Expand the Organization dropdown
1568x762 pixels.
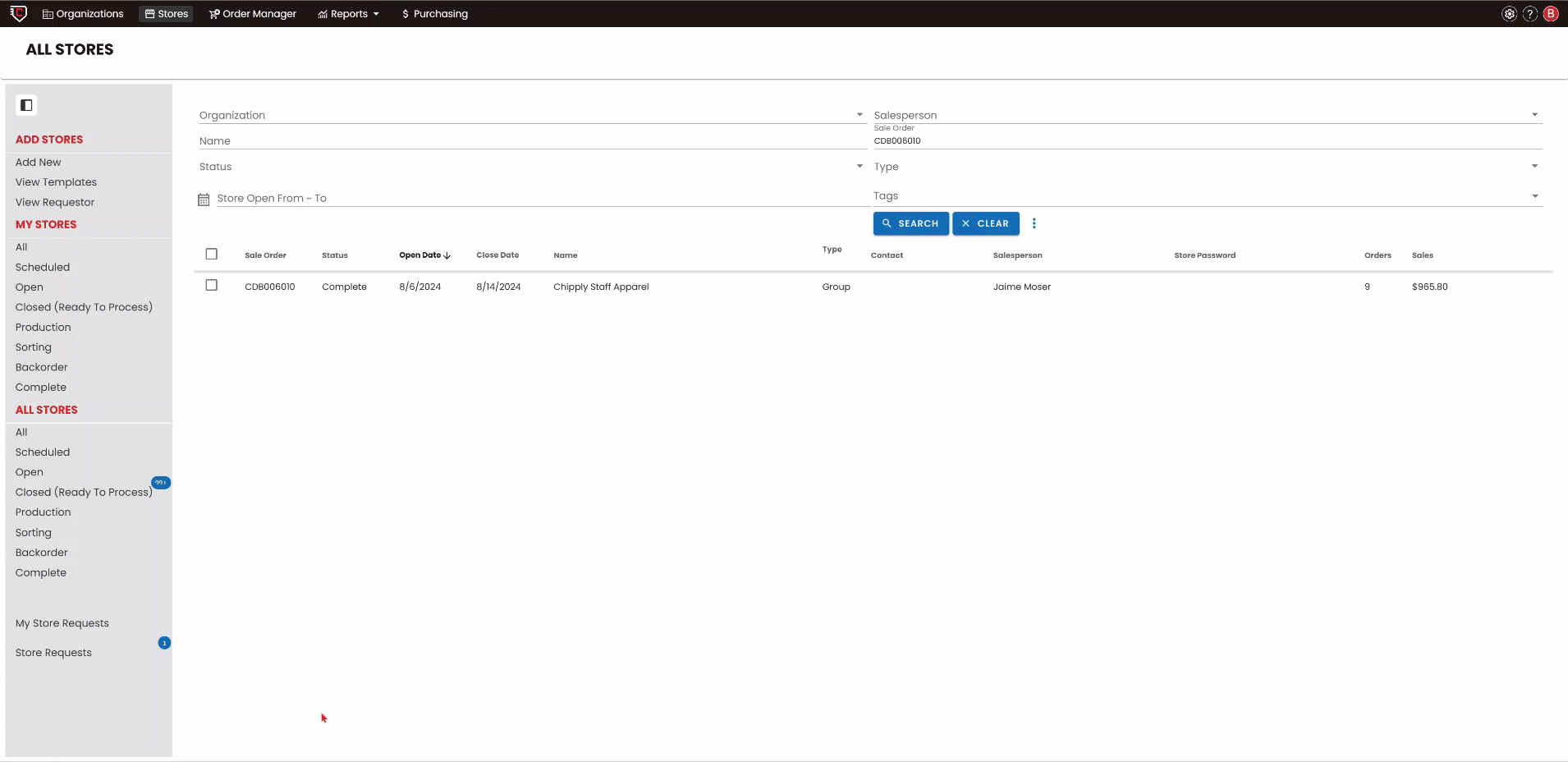tap(860, 115)
